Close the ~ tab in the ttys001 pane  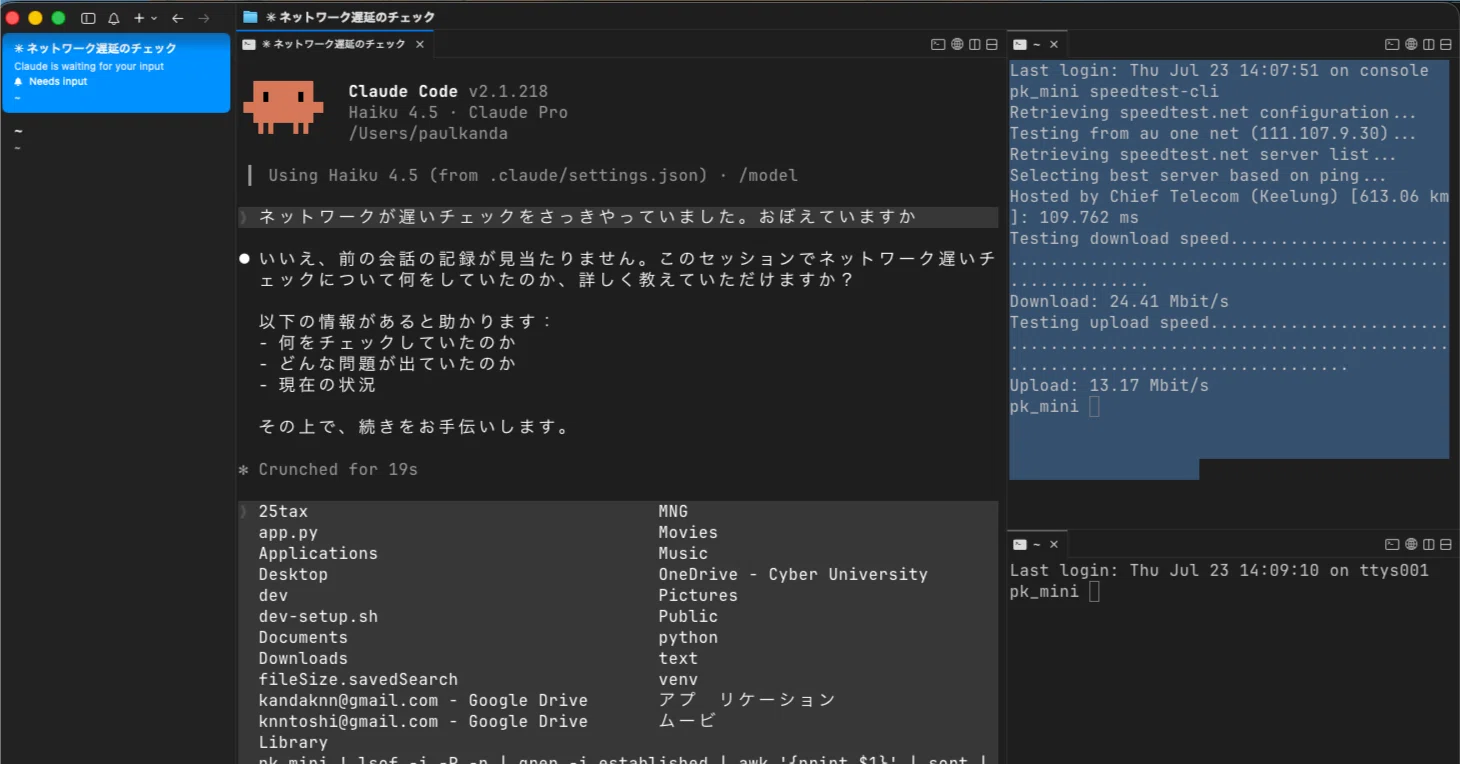click(x=1054, y=544)
